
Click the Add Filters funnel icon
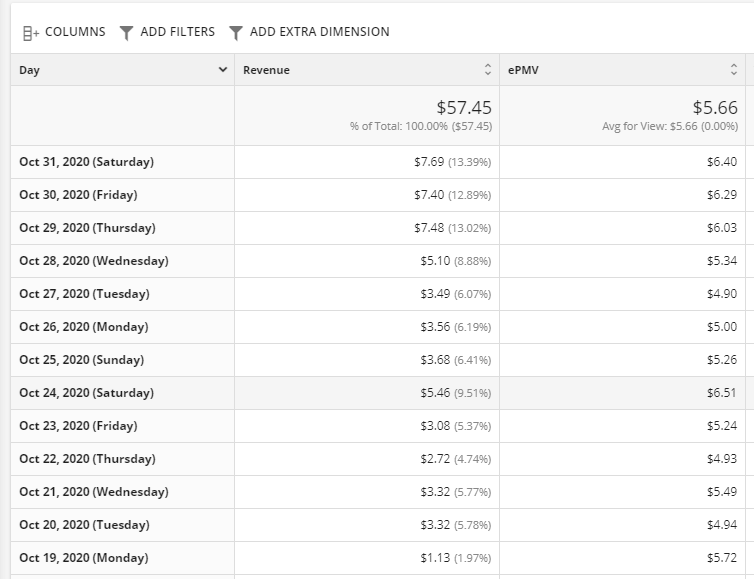pyautogui.click(x=126, y=33)
